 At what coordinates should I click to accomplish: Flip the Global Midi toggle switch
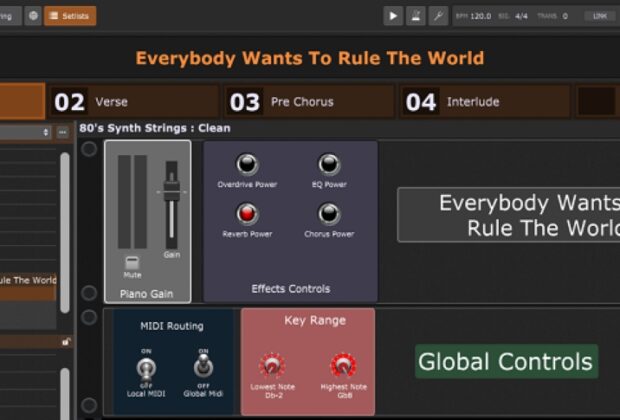[x=203, y=366]
